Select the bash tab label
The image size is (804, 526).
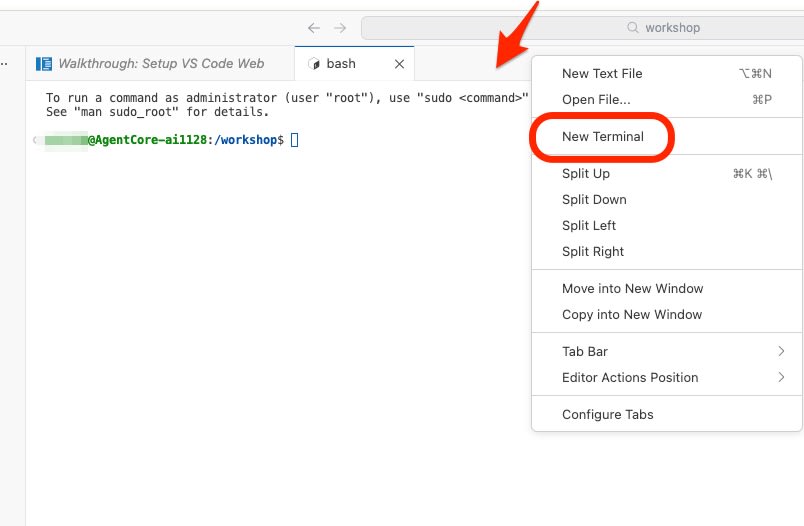(341, 64)
